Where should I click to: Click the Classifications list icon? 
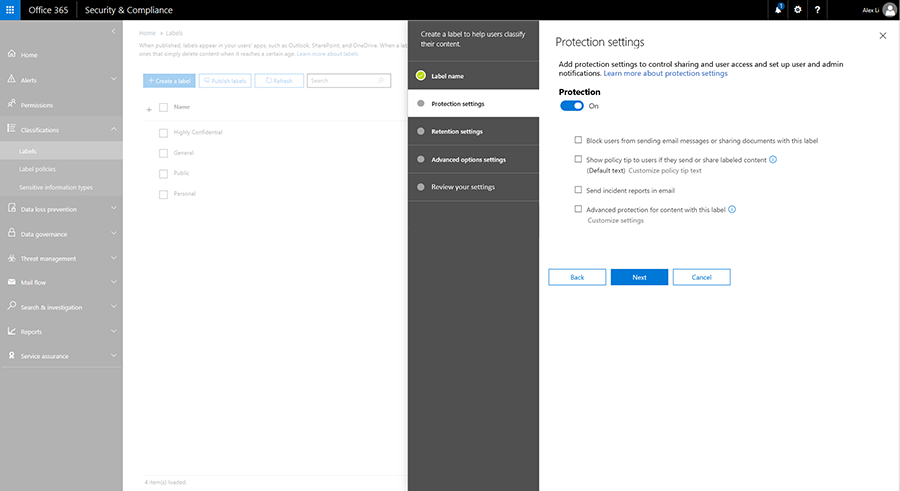pos(11,129)
